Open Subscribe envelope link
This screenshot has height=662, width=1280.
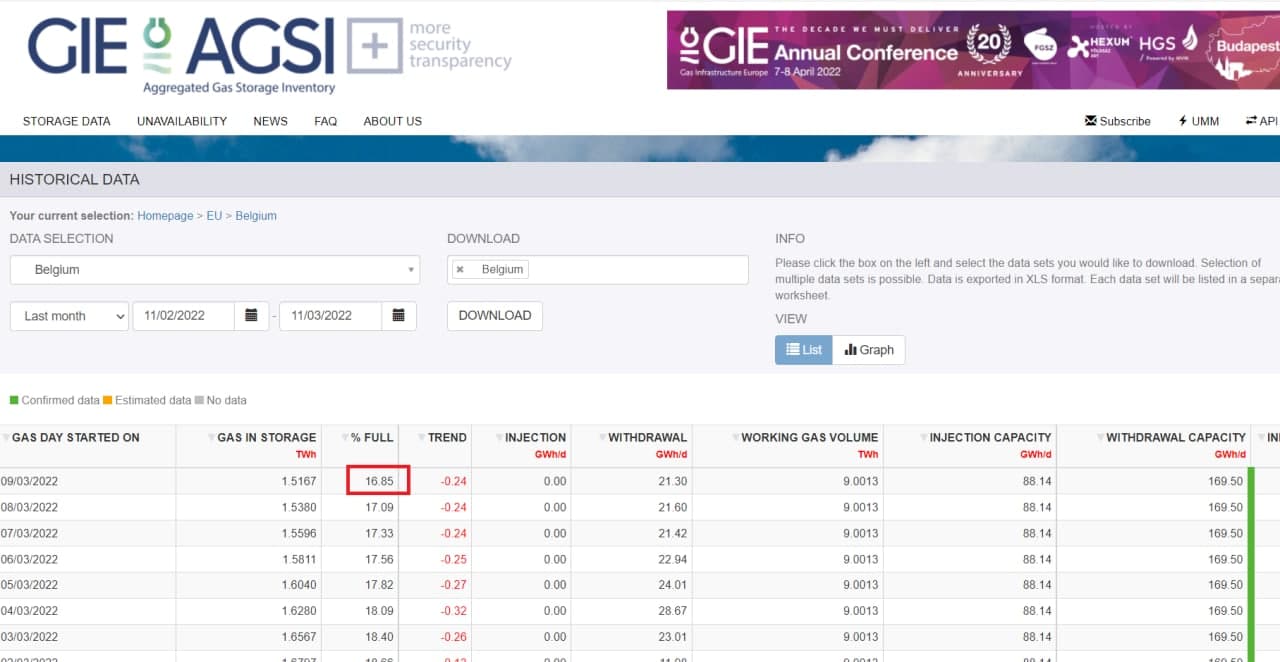tap(1117, 121)
